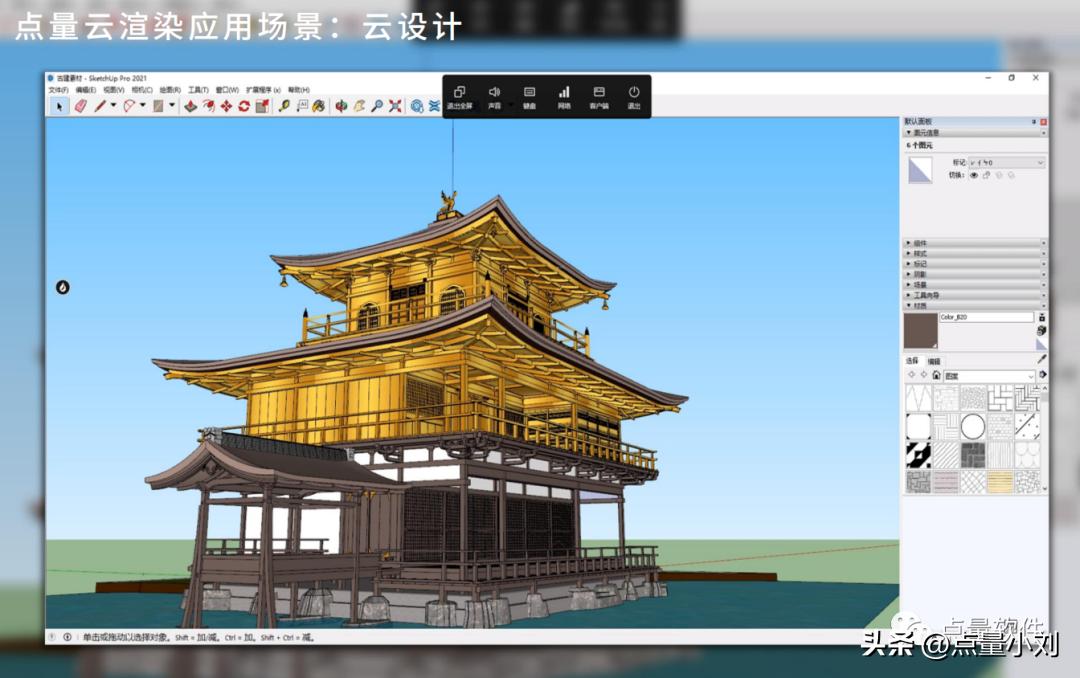Click the materials list scrollbar down arrow
This screenshot has height=678, width=1080.
coord(1045,489)
